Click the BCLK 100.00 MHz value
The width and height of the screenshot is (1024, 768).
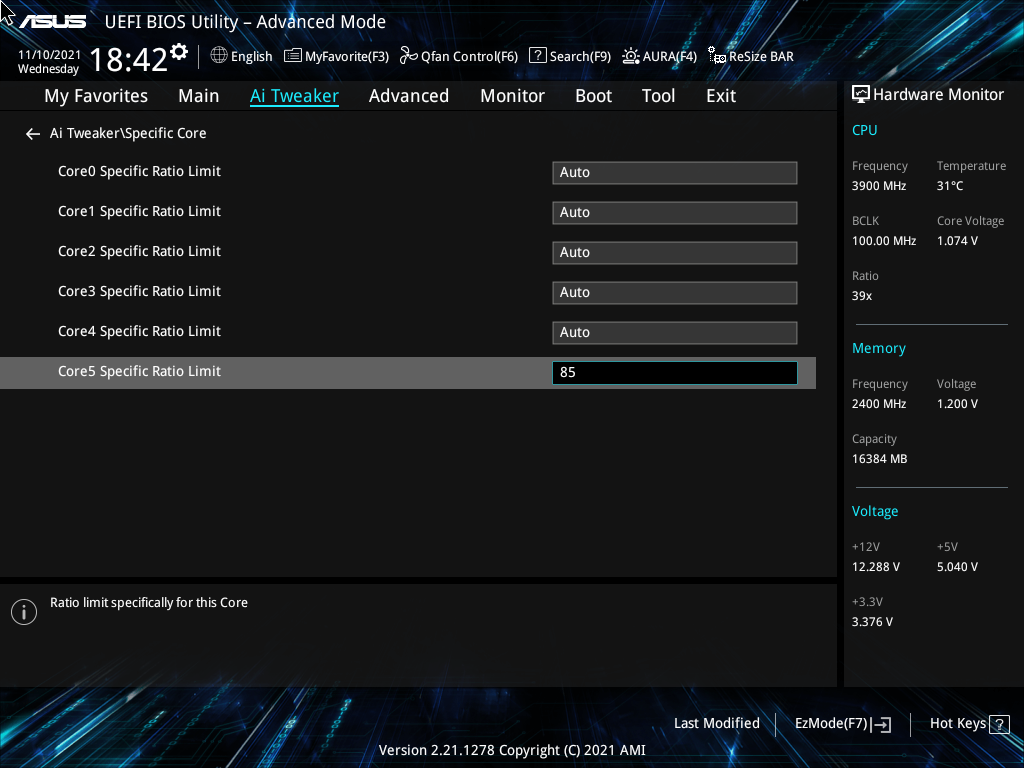[x=884, y=241]
